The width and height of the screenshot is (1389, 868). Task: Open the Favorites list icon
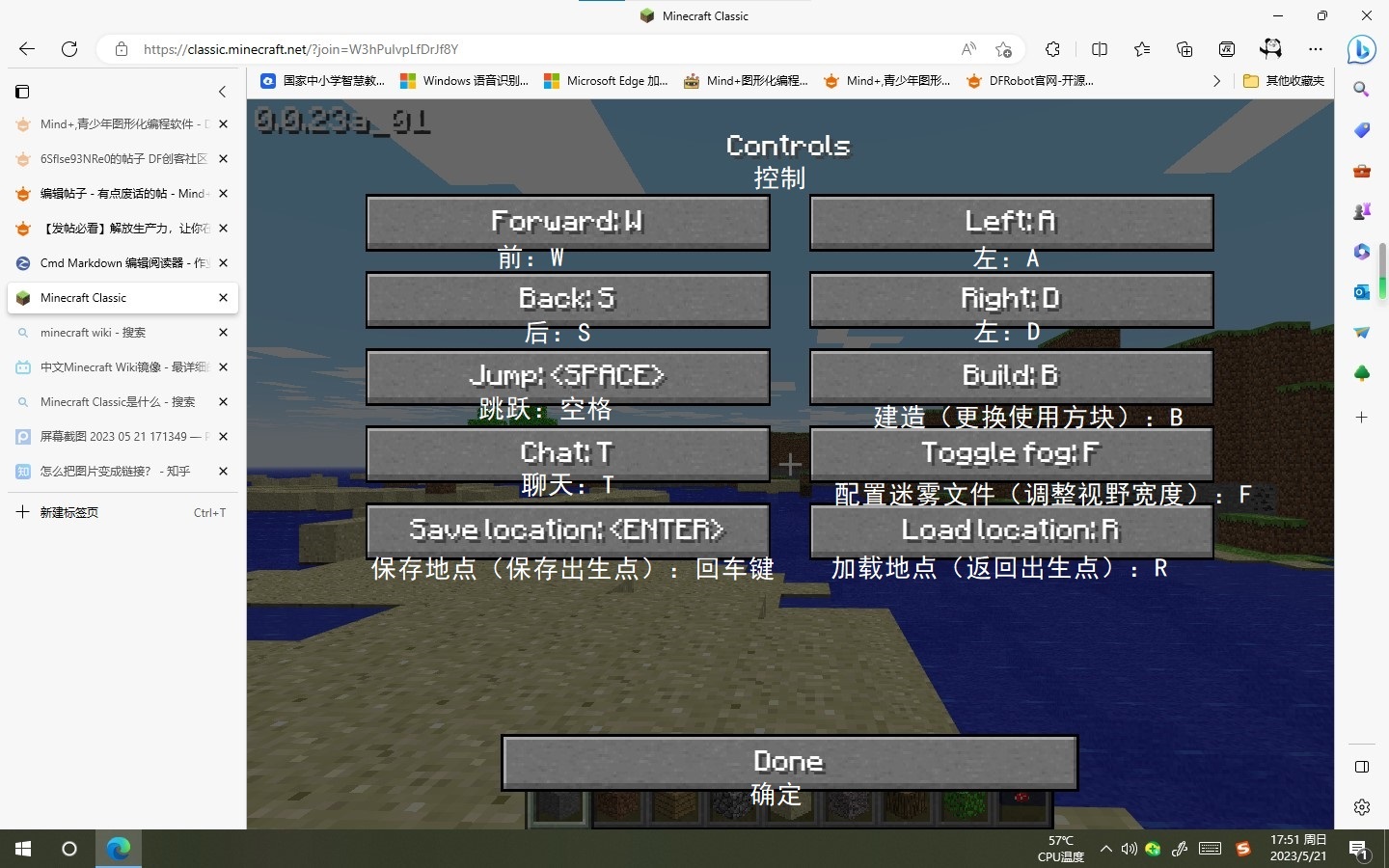coord(1142,49)
